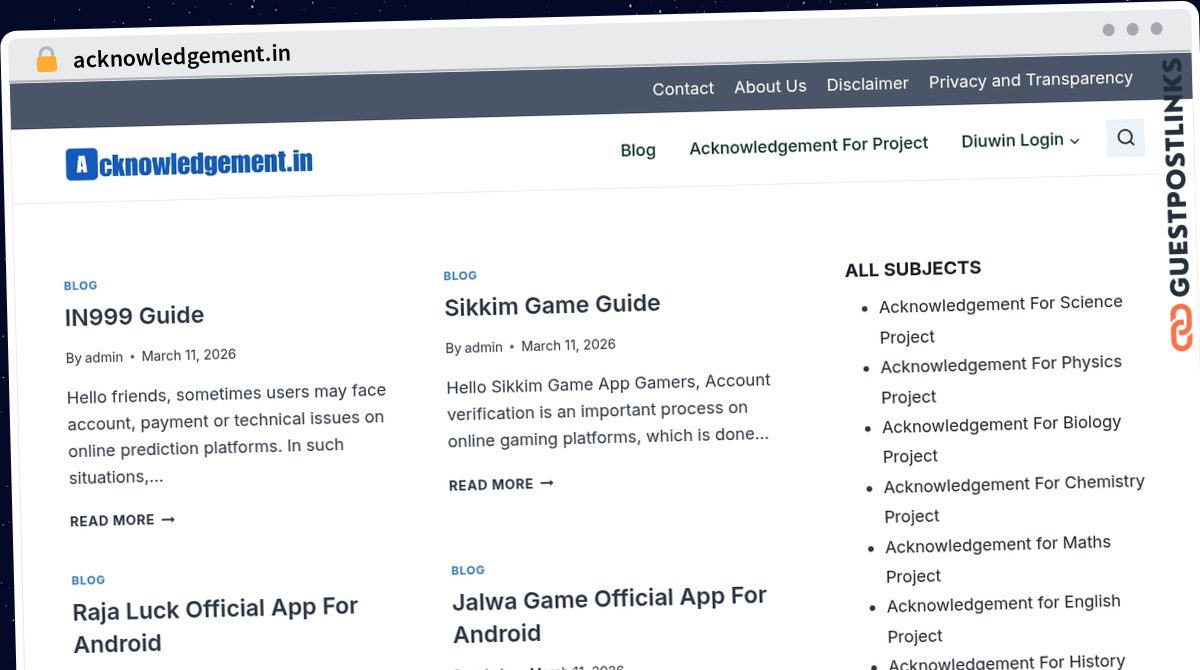Open Acknowledgement For Physics Project link
The height and width of the screenshot is (670, 1200).
point(1001,380)
